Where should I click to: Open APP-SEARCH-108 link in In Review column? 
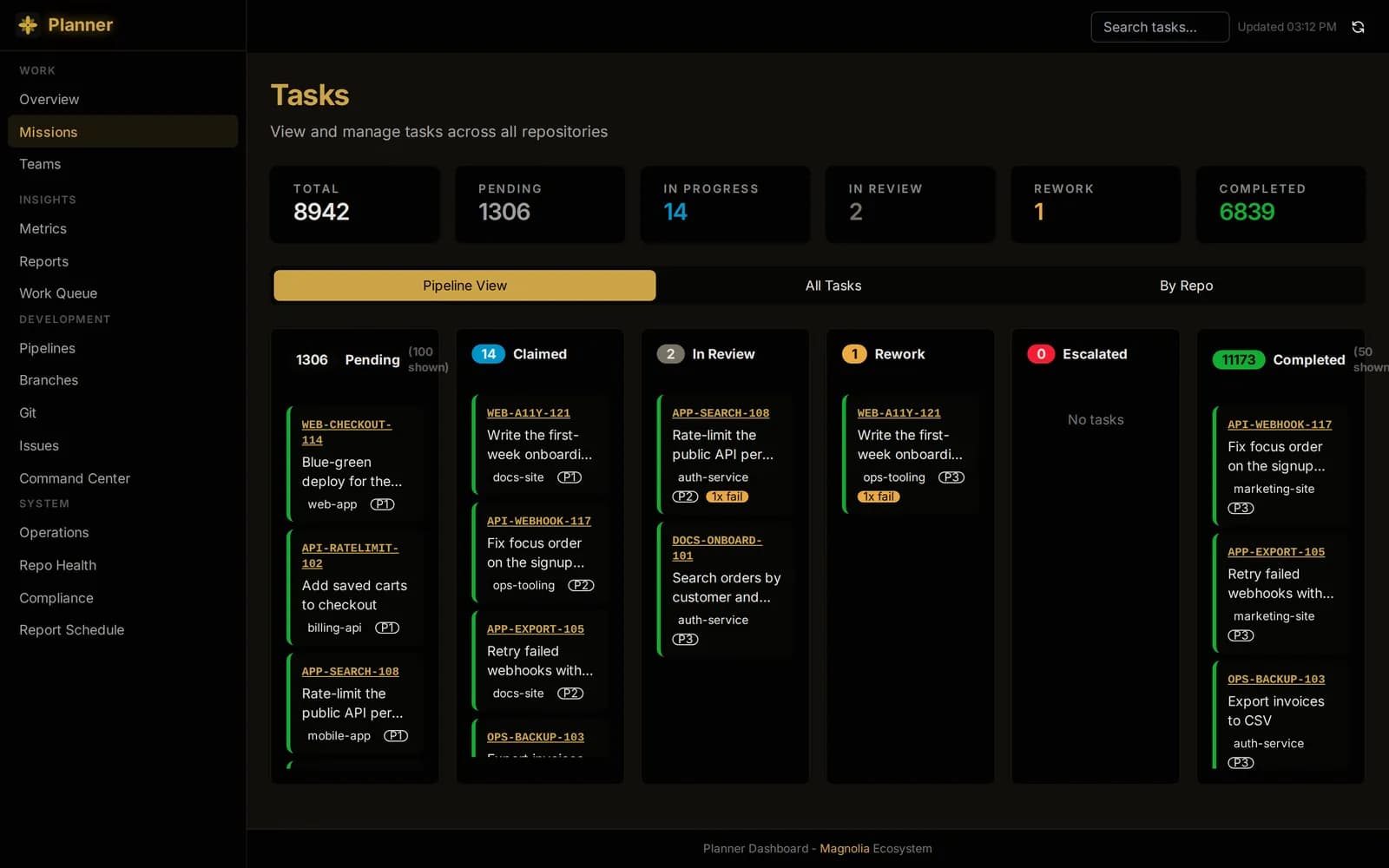click(x=721, y=413)
